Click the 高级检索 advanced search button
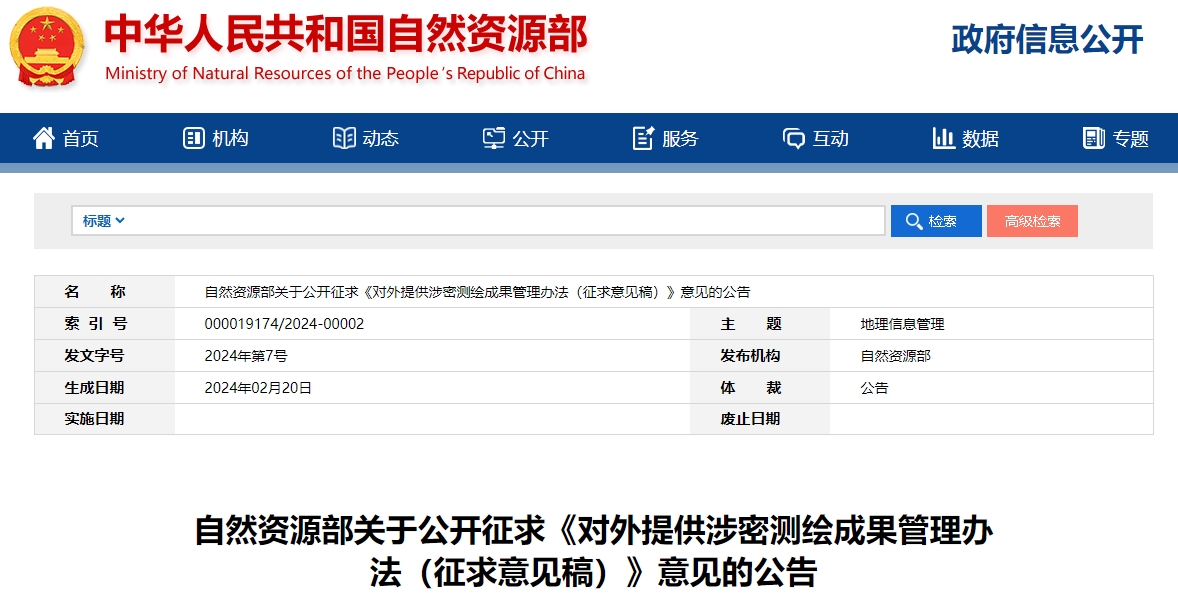Viewport: 1178px width, 596px height. click(x=1032, y=221)
